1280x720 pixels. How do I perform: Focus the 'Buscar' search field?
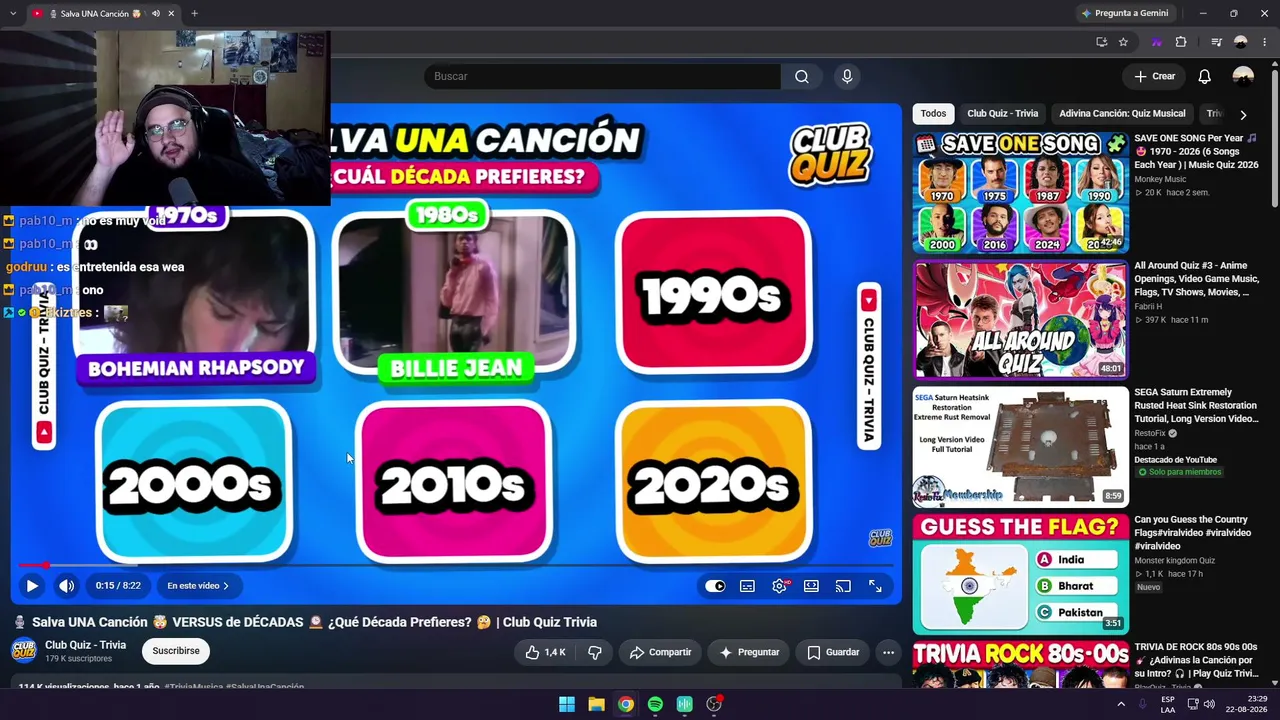pyautogui.click(x=603, y=76)
